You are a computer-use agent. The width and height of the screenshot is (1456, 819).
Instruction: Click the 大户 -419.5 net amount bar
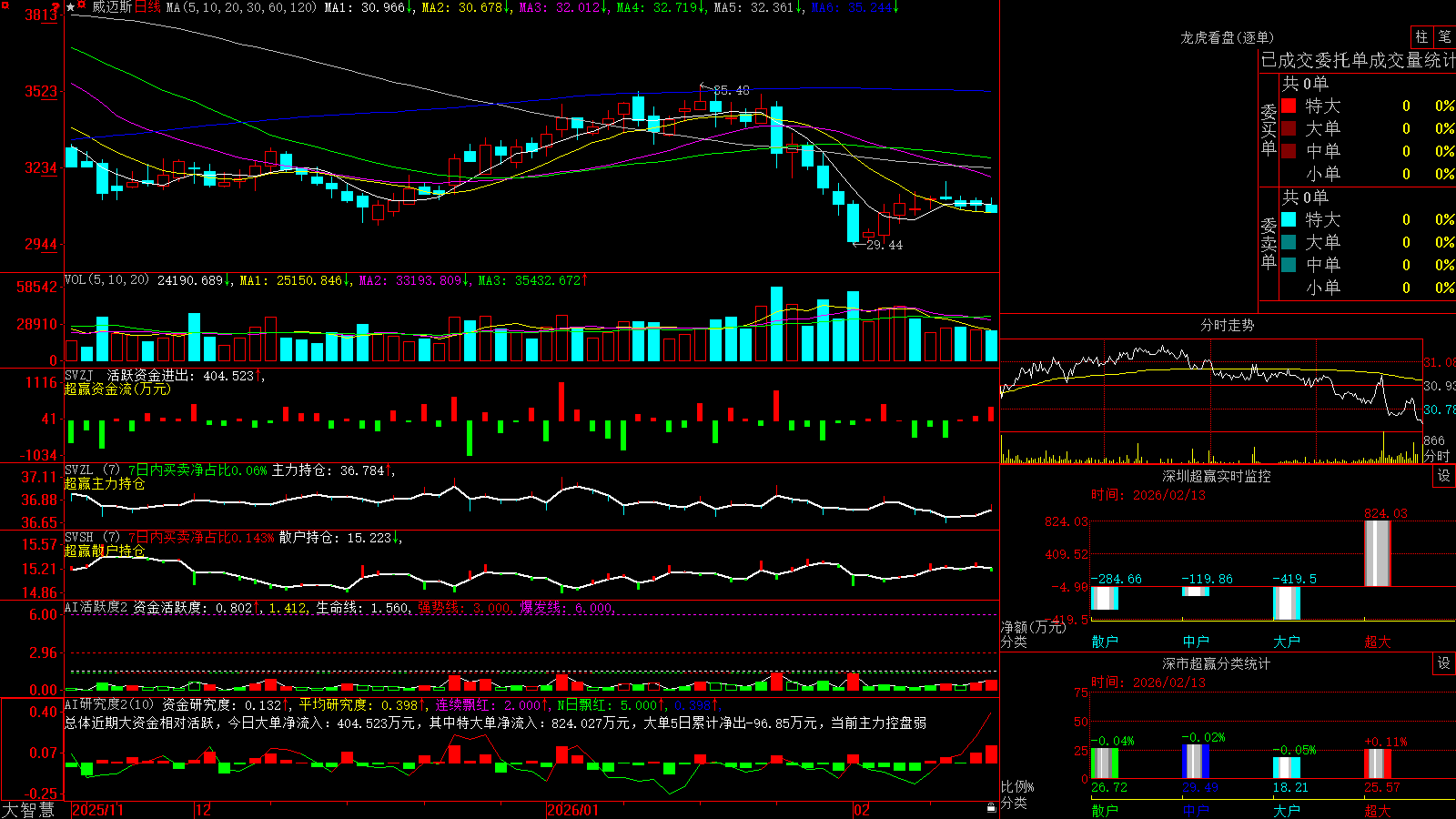[x=1287, y=603]
